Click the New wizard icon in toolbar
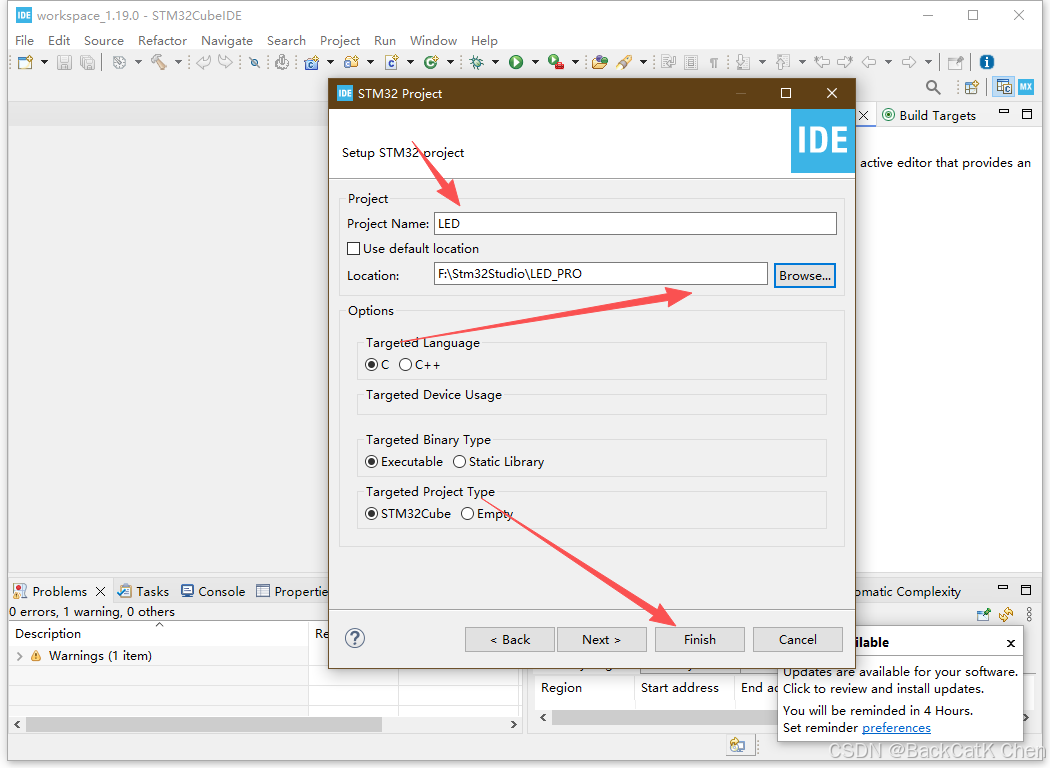Screen dimensions: 1050x768 pos(25,62)
